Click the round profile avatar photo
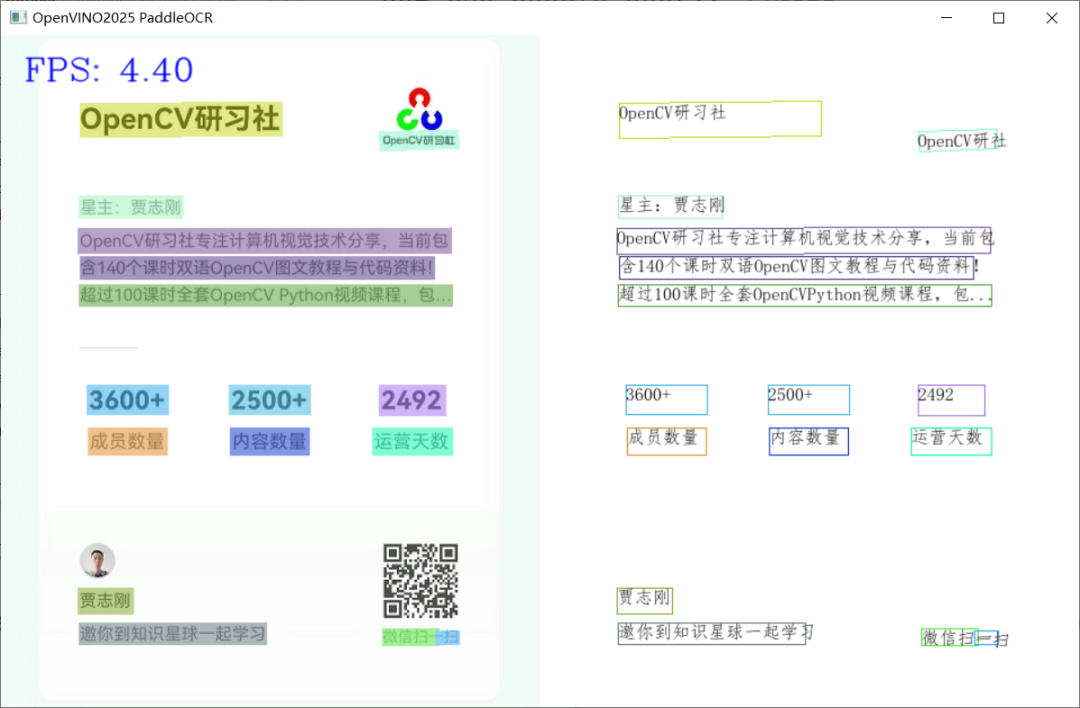 [x=97, y=560]
